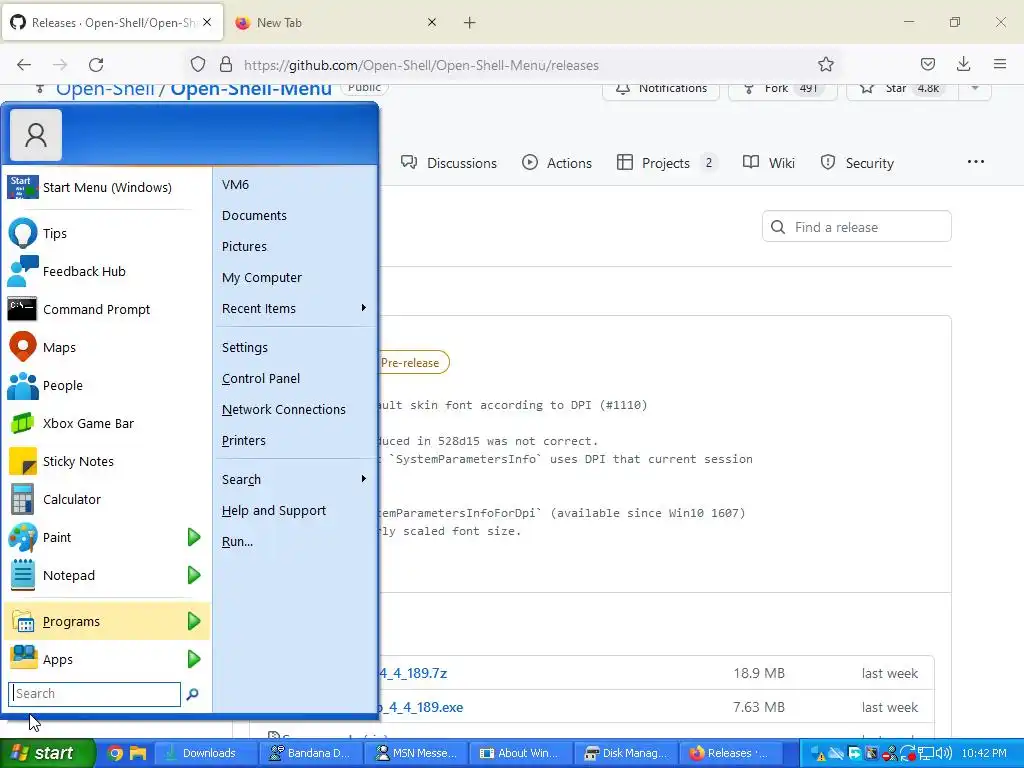Open Sticky Notes
Image resolution: width=1024 pixels, height=768 pixels.
click(x=106, y=461)
